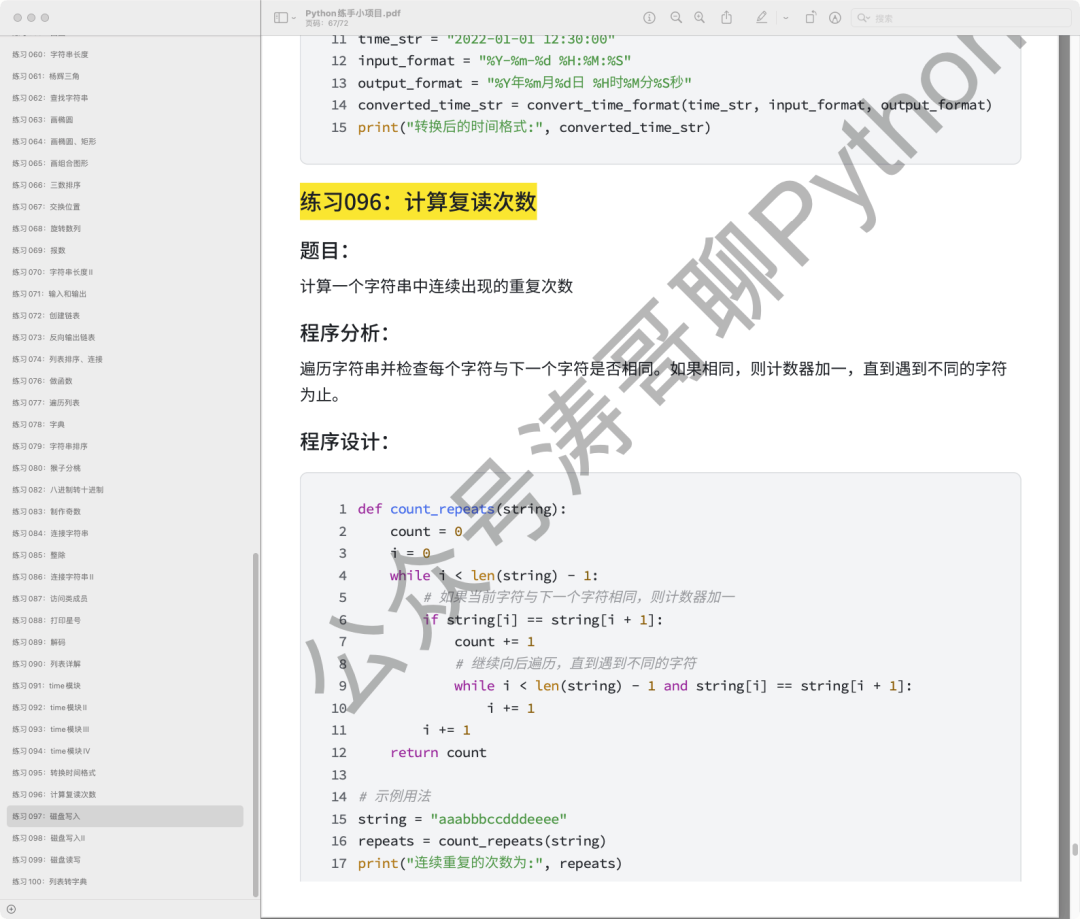
Task: Open outline entry 练习 069: 报数
Action: [x=39, y=251]
